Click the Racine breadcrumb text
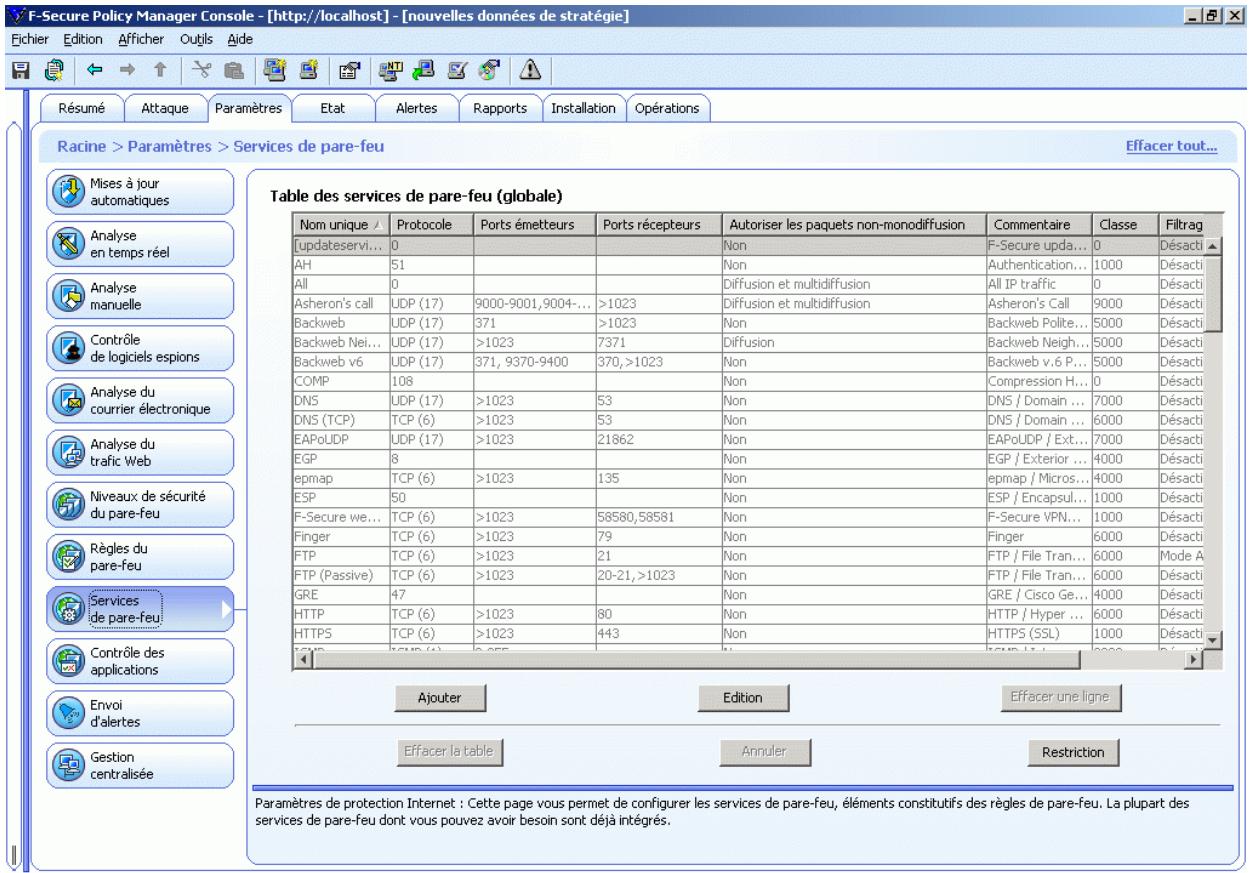This screenshot has height=873, width=1253. tap(83, 147)
